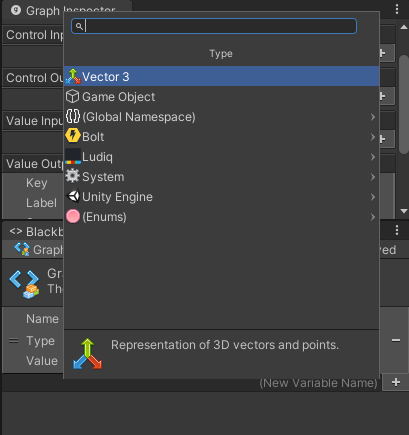This screenshot has width=409, height=435.
Task: Switch to the Blackboard tab
Action: tap(36, 231)
